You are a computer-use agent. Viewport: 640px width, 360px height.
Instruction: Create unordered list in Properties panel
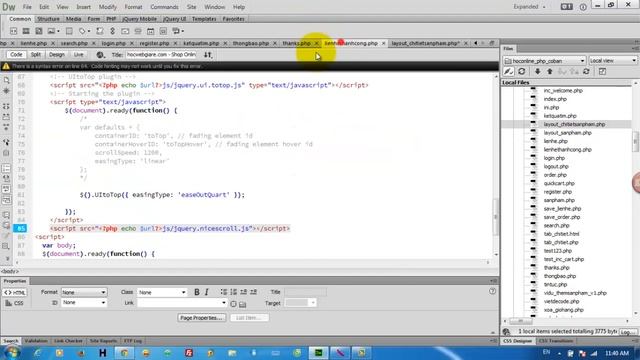[x=224, y=292]
